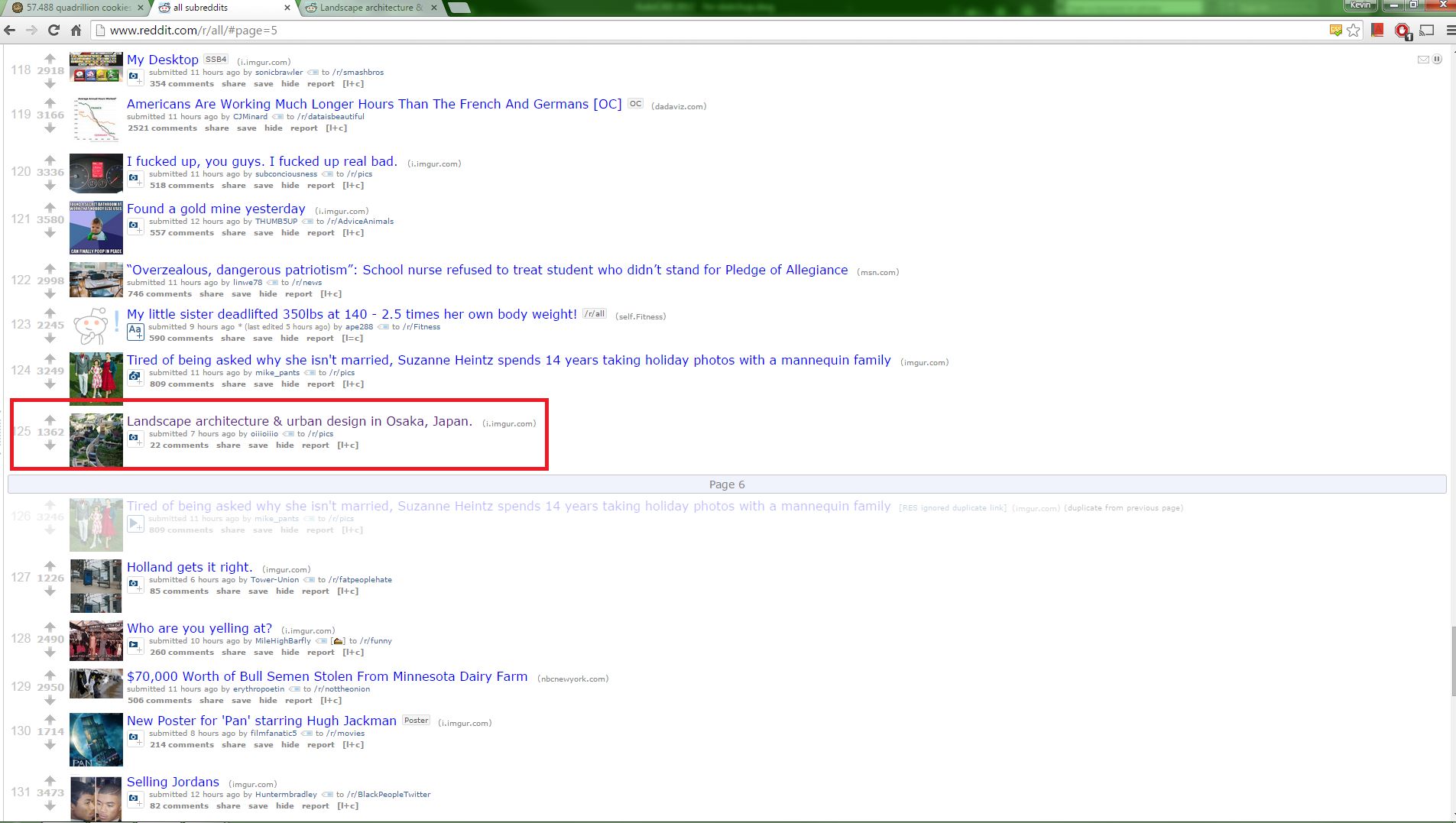
Task: Click the vertical scrollbar thumb
Action: pyautogui.click(x=1451, y=660)
